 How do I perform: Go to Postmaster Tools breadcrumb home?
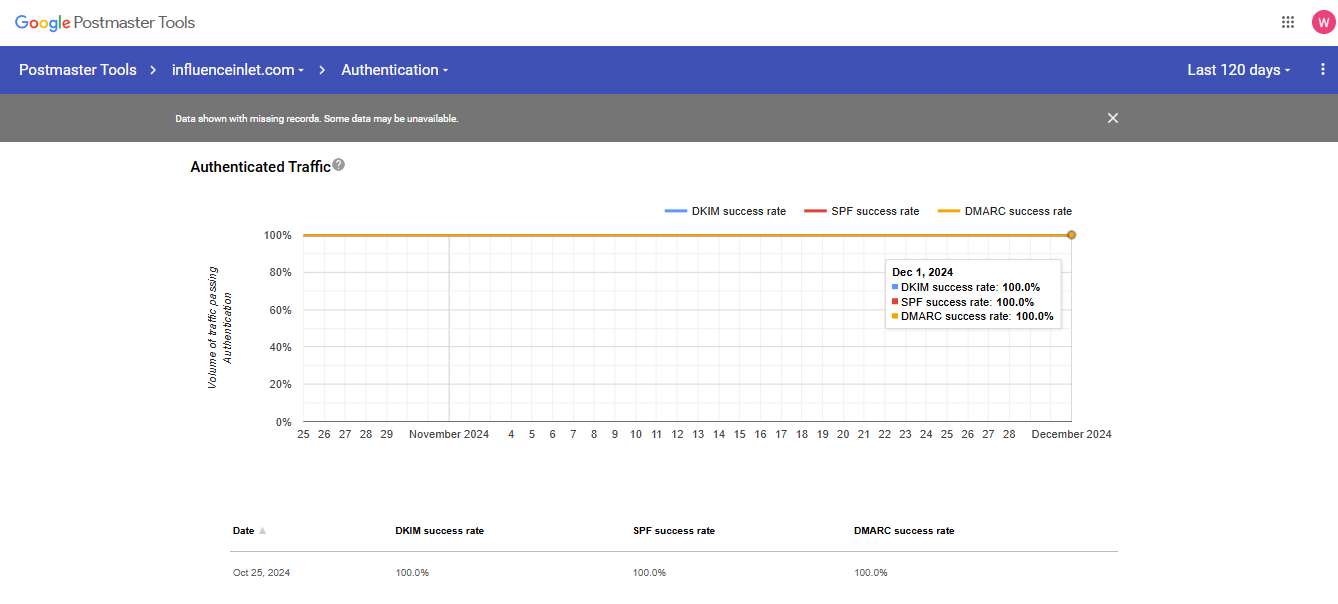click(78, 70)
